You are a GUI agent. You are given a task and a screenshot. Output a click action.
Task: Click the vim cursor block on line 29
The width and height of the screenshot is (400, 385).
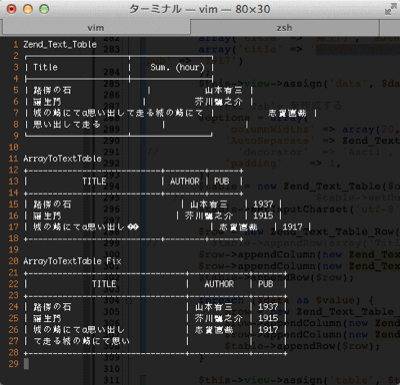point(26,364)
